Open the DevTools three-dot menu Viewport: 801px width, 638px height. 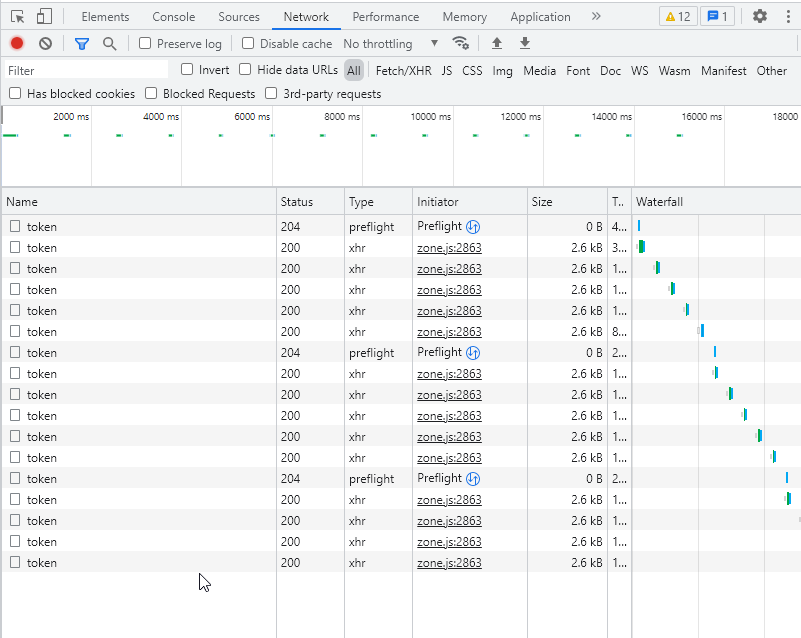point(787,17)
